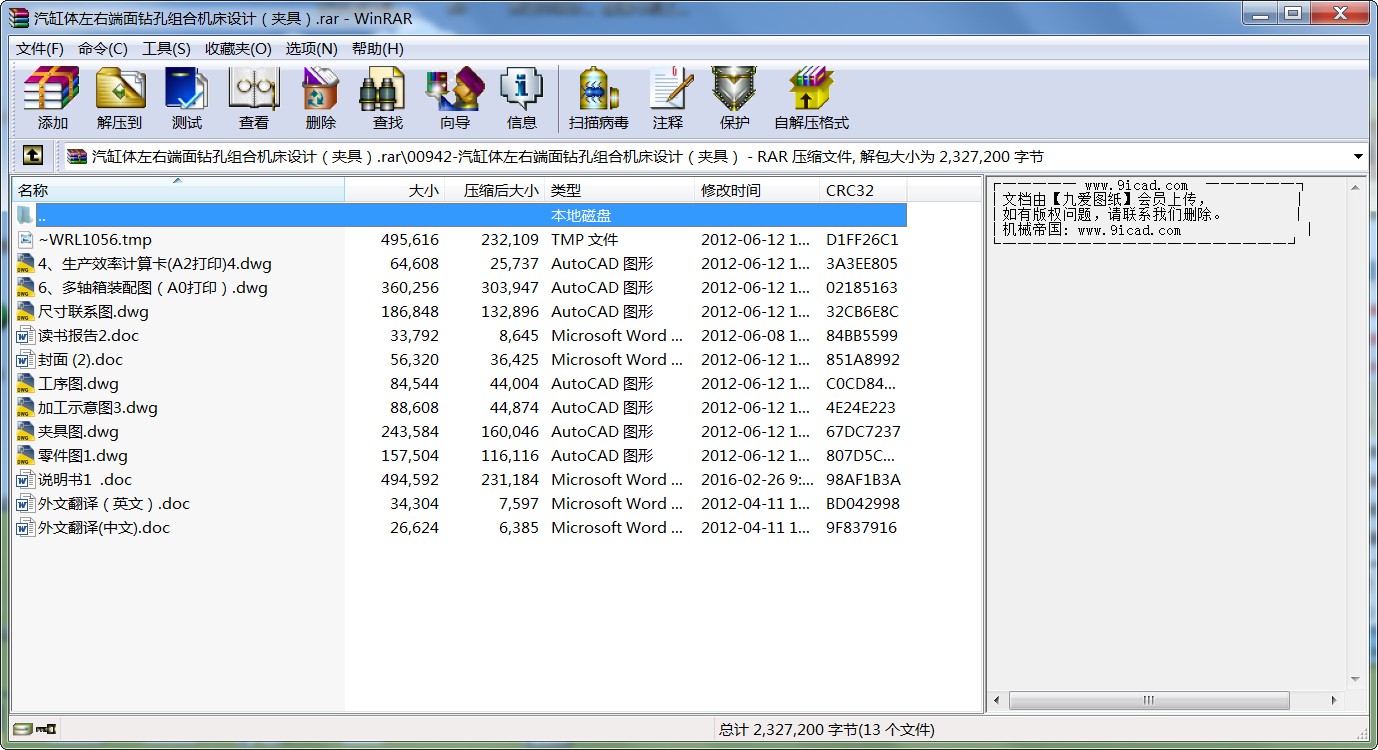Click the 查看 (View) toolbar icon

point(253,98)
